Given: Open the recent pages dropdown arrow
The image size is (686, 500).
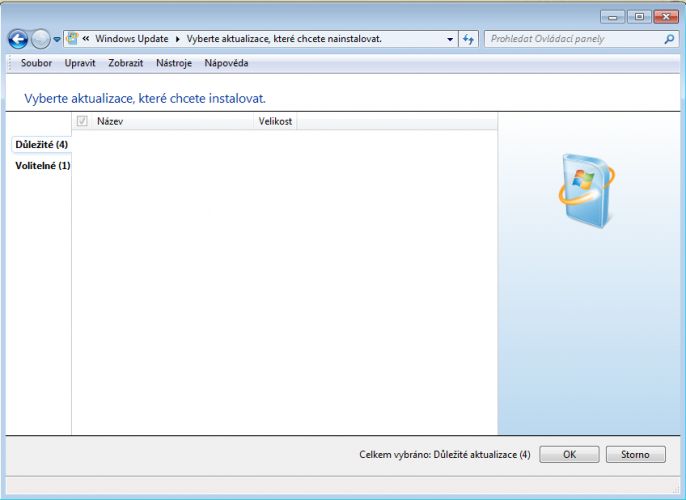Looking at the screenshot, I should pyautogui.click(x=57, y=39).
